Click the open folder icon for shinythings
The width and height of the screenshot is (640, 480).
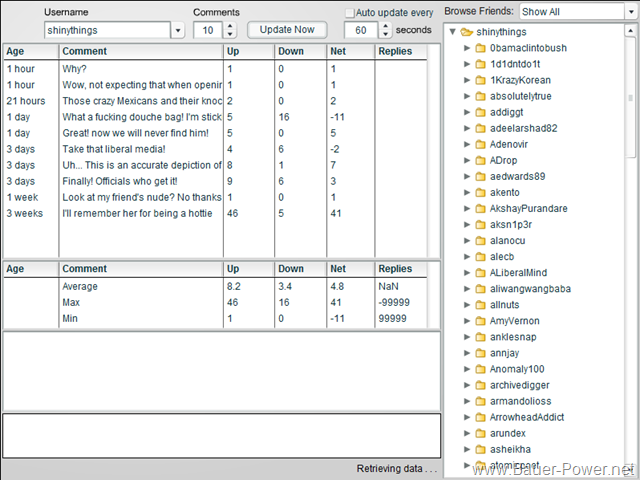[x=467, y=32]
